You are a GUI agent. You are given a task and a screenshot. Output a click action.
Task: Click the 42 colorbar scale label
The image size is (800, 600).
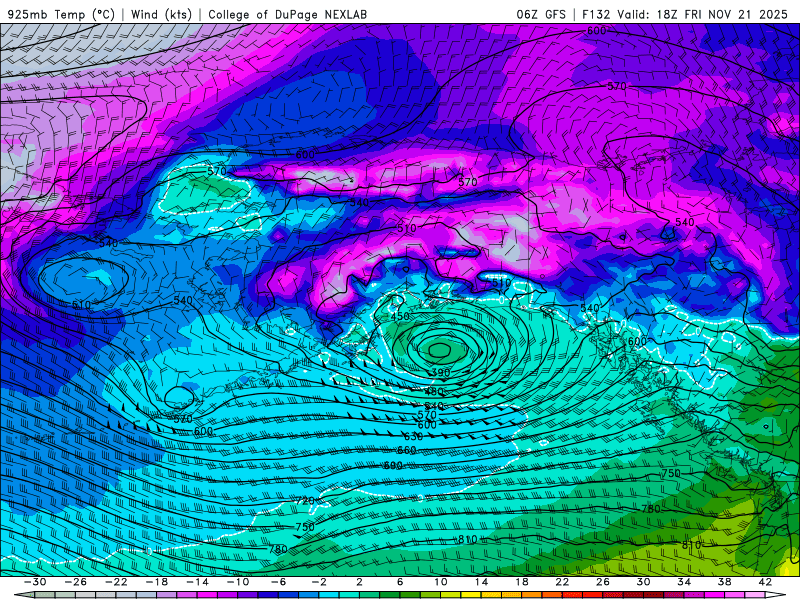tap(765, 582)
